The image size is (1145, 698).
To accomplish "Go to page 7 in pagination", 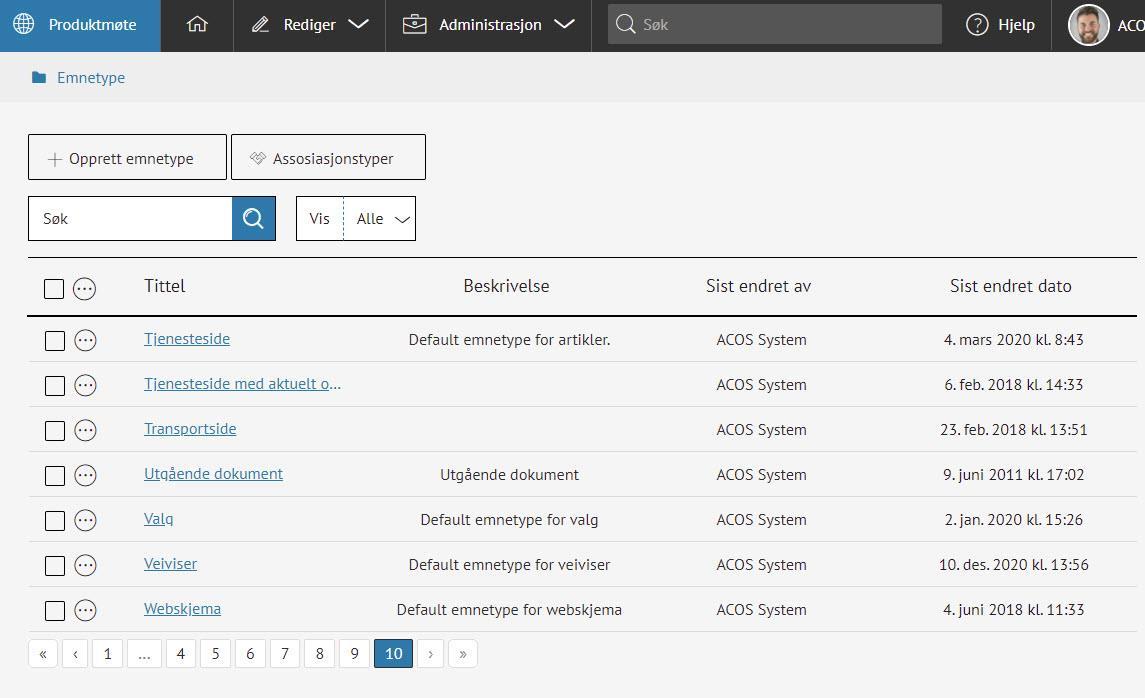I will click(285, 654).
